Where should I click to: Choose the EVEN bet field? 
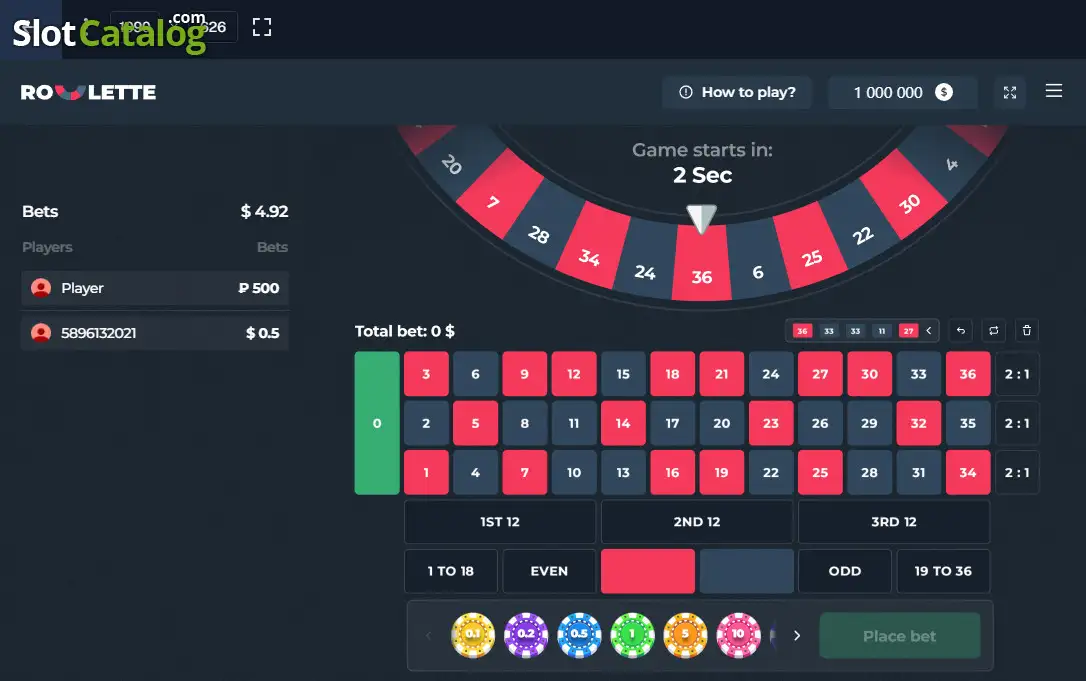549,571
